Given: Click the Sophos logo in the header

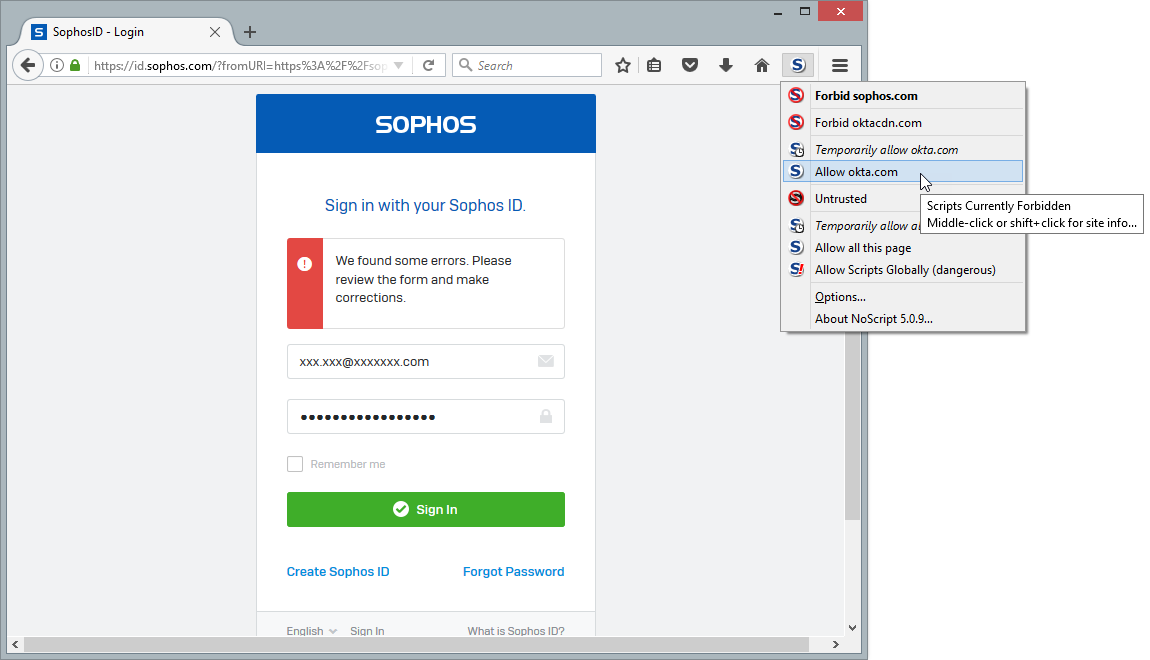Looking at the screenshot, I should click(x=426, y=125).
